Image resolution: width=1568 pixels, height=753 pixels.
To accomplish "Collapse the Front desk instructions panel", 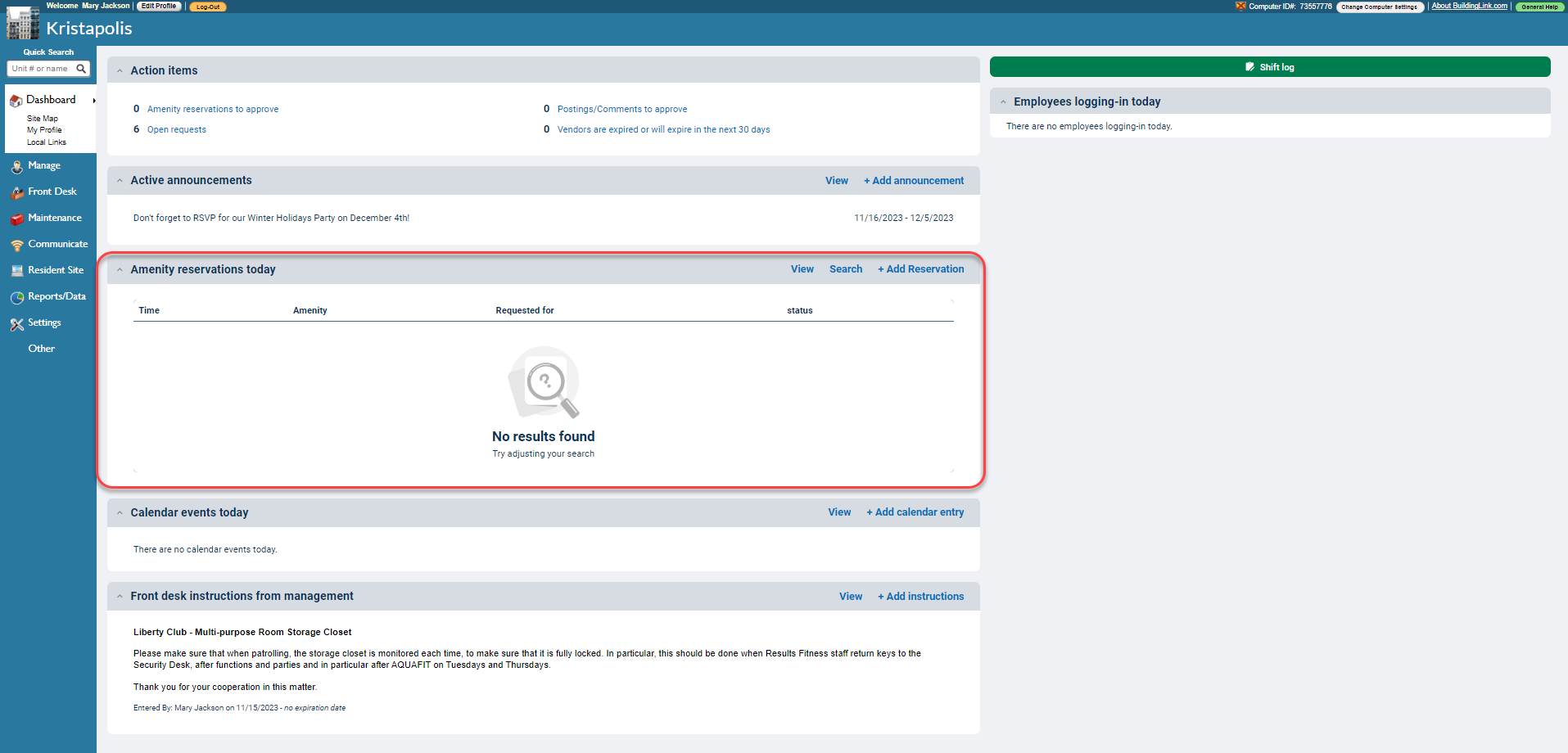I will pos(120,596).
